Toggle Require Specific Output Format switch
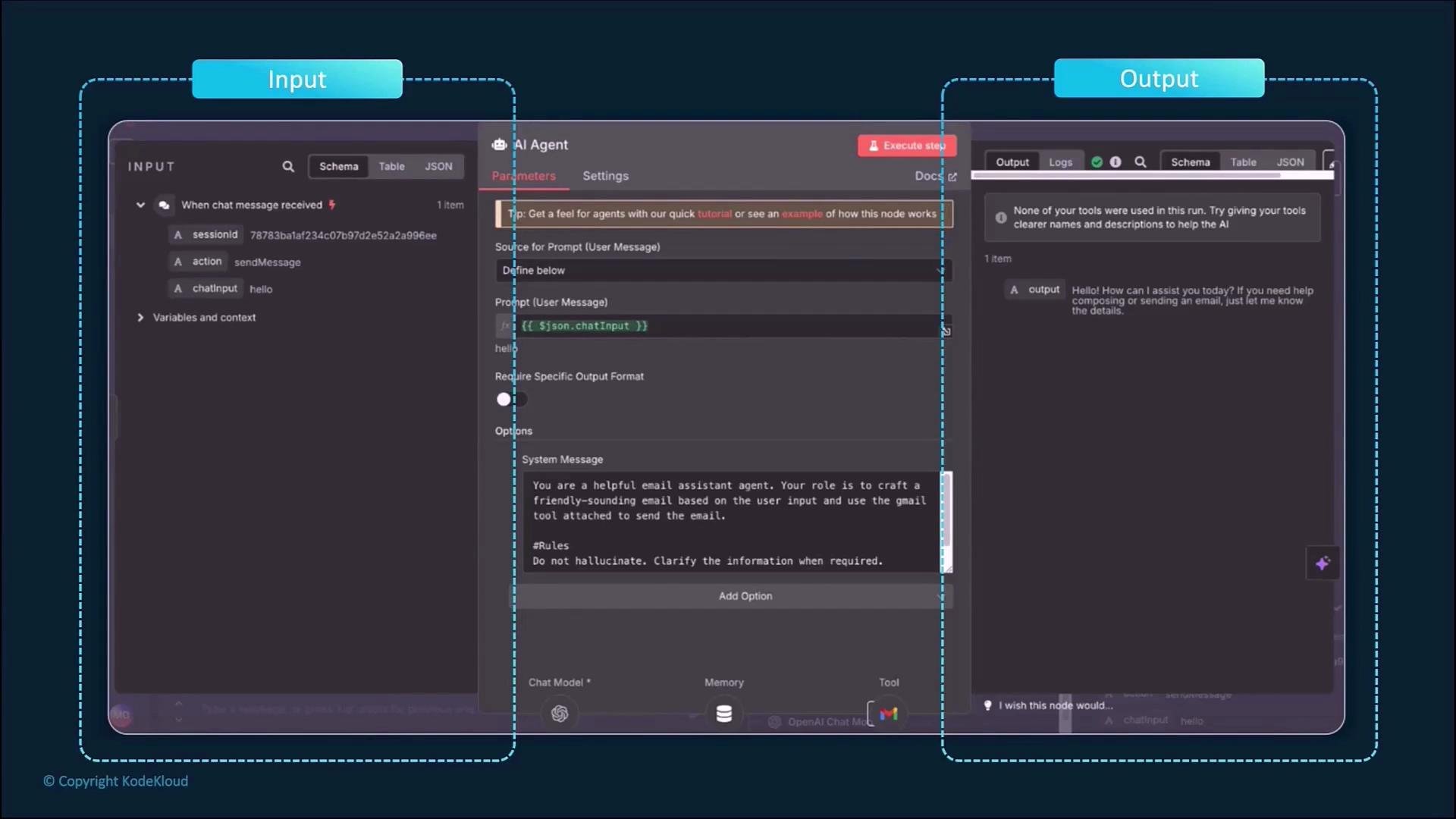The width and height of the screenshot is (1456, 819). tap(511, 399)
